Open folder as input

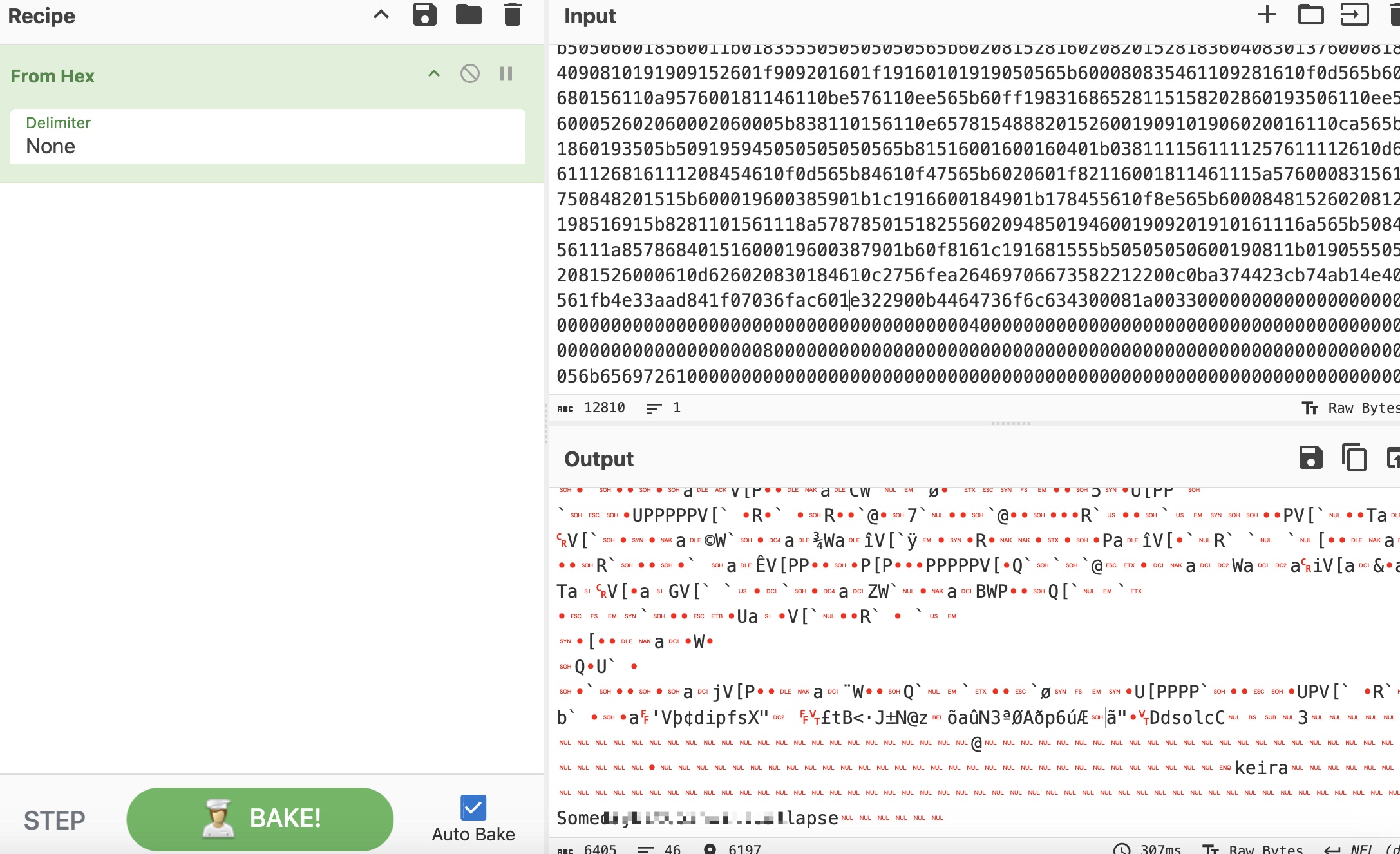pyautogui.click(x=1310, y=14)
